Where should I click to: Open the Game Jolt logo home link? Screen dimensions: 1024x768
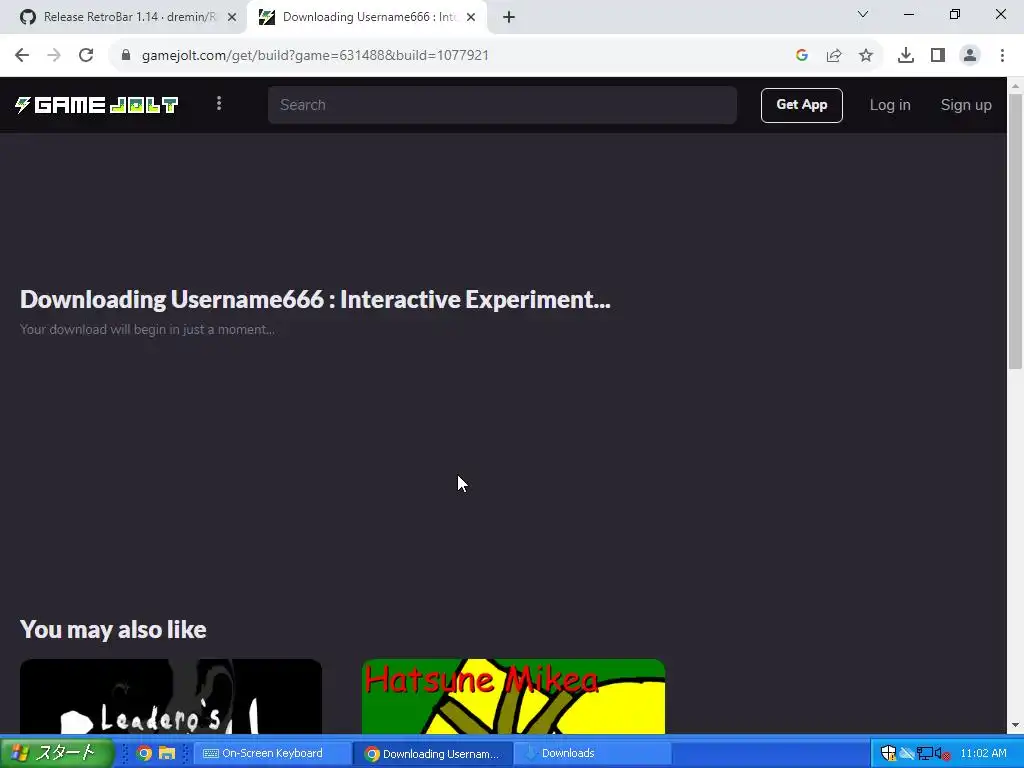point(97,104)
